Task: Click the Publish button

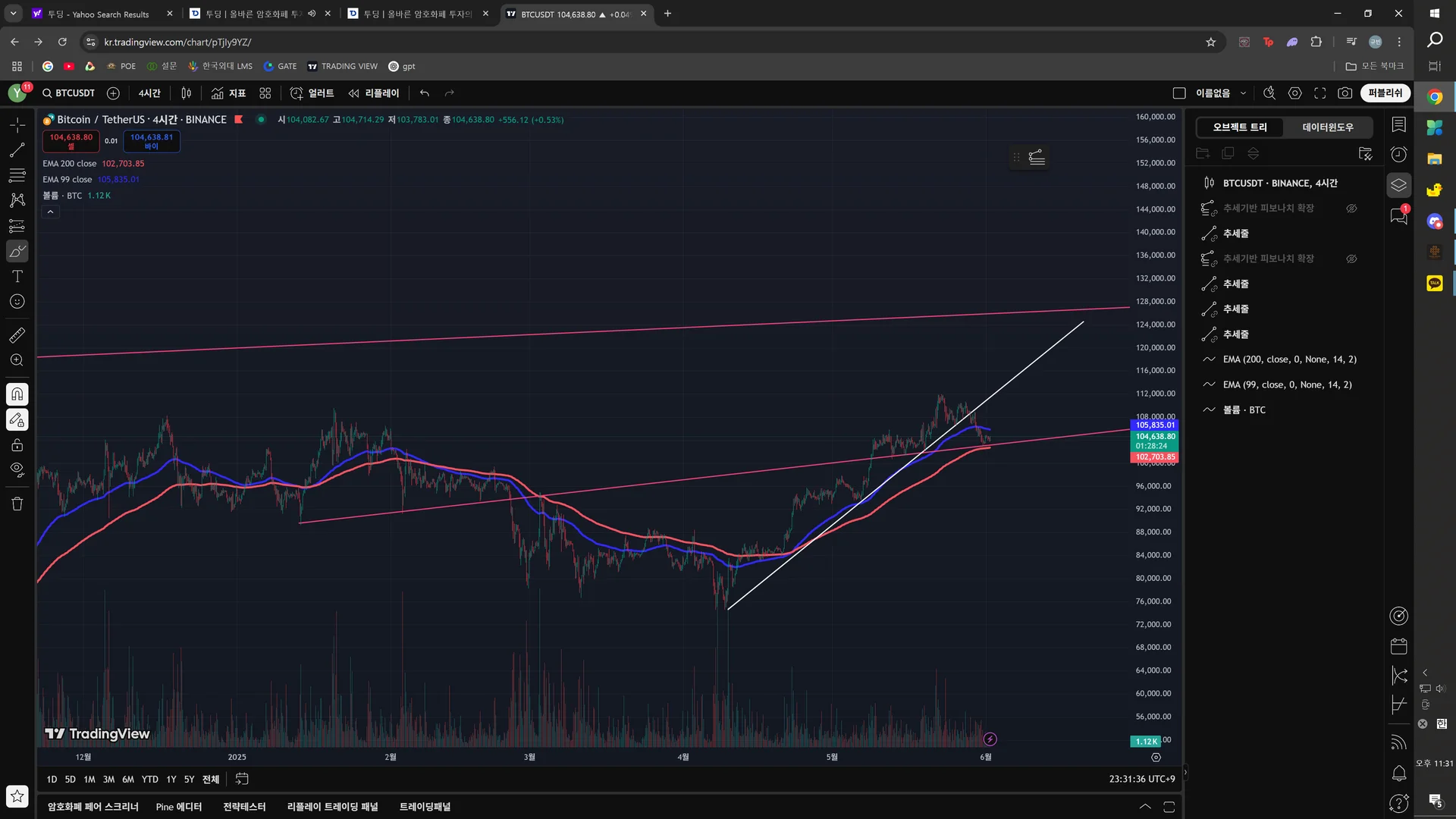Action: [x=1385, y=93]
